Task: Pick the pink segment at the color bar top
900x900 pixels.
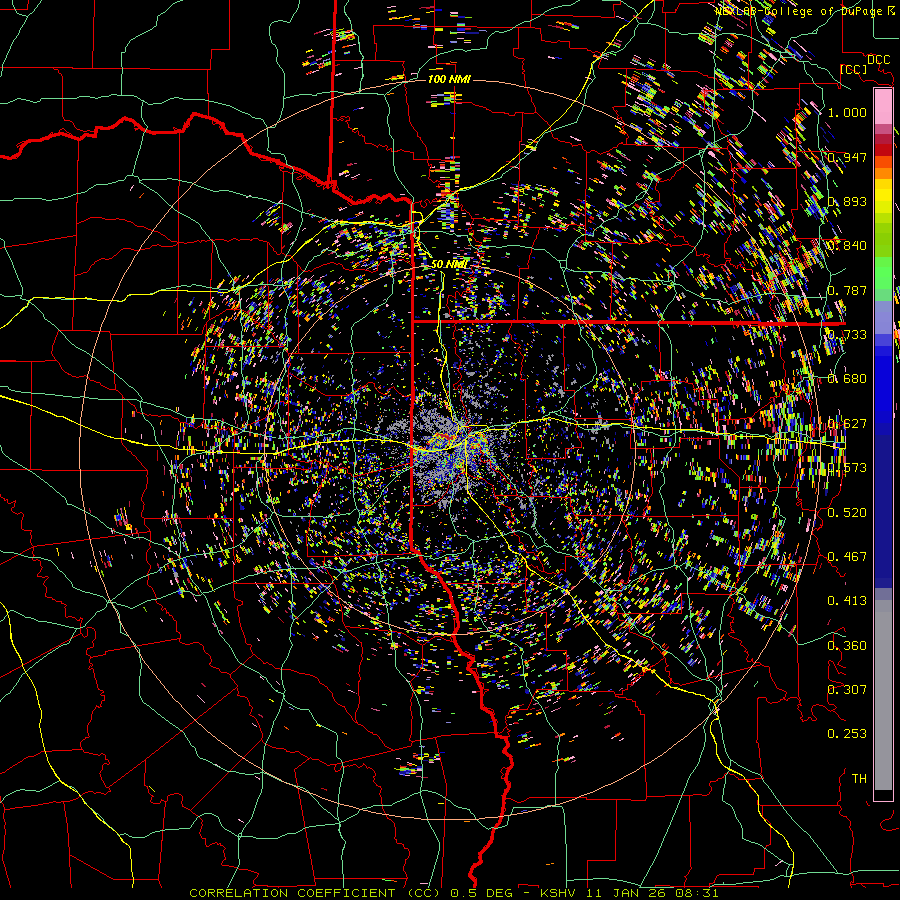Action: click(x=883, y=107)
